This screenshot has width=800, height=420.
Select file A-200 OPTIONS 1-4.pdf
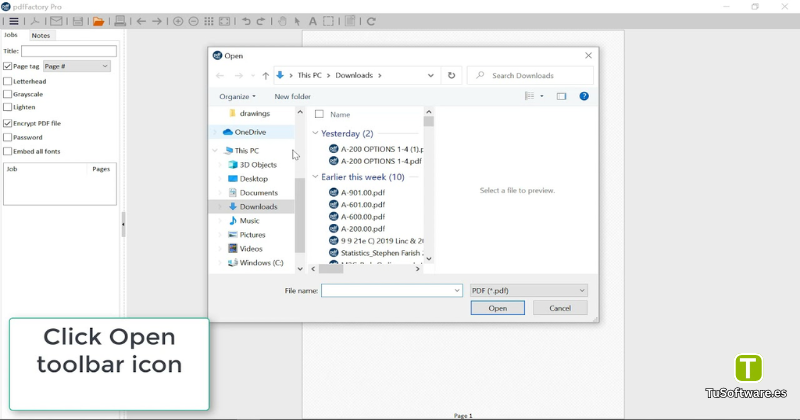pos(381,161)
